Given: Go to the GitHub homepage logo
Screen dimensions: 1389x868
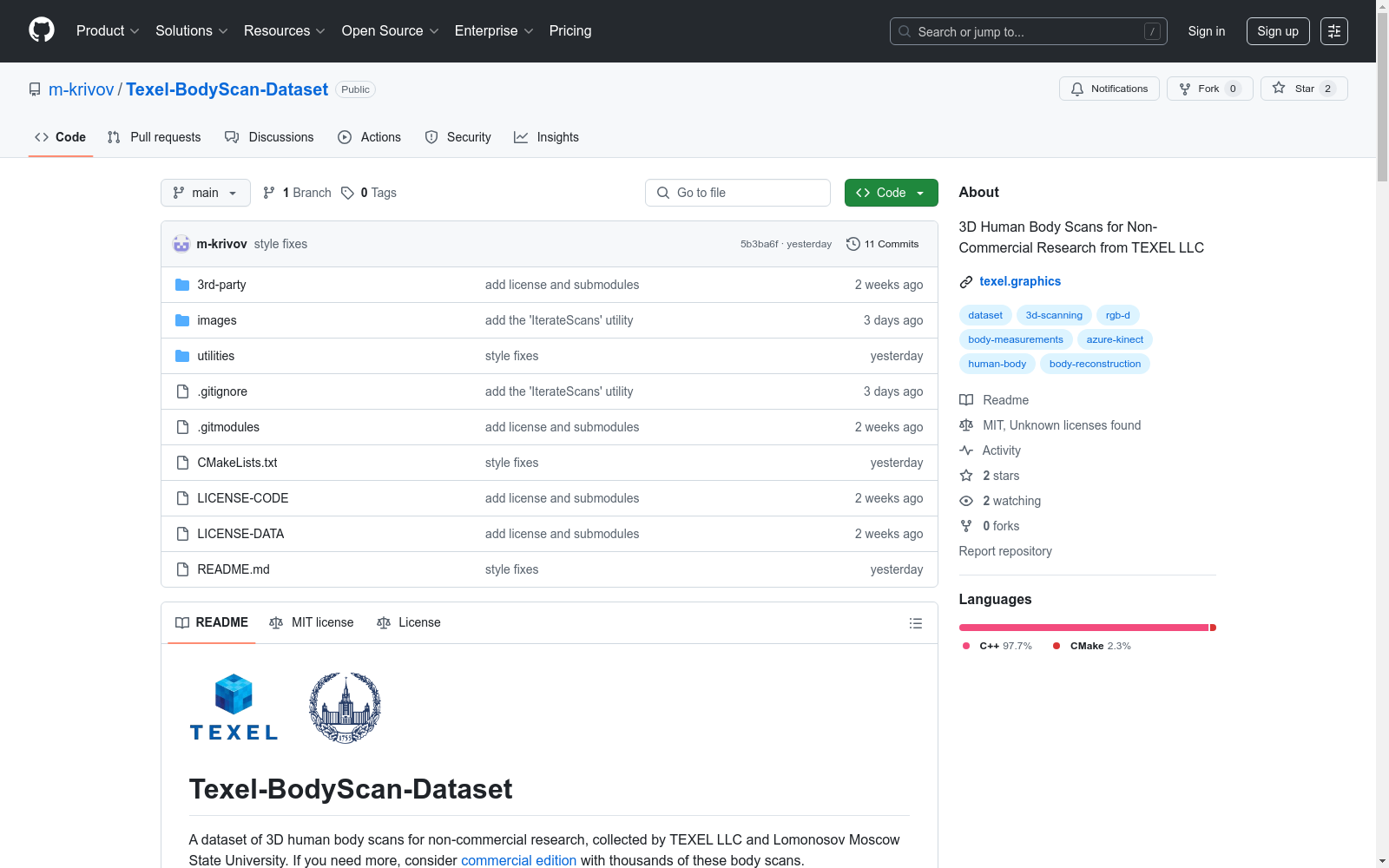Looking at the screenshot, I should point(42,30).
